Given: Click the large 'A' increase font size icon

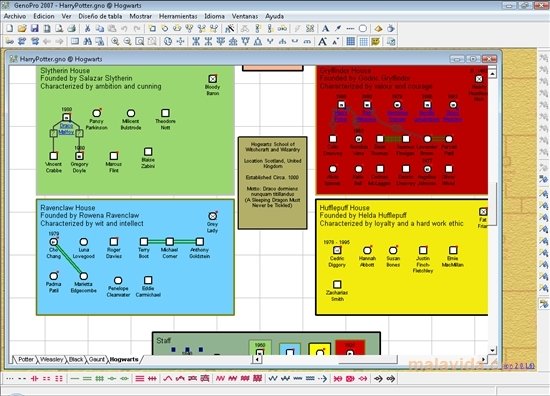Looking at the screenshot, I should pos(322,41).
